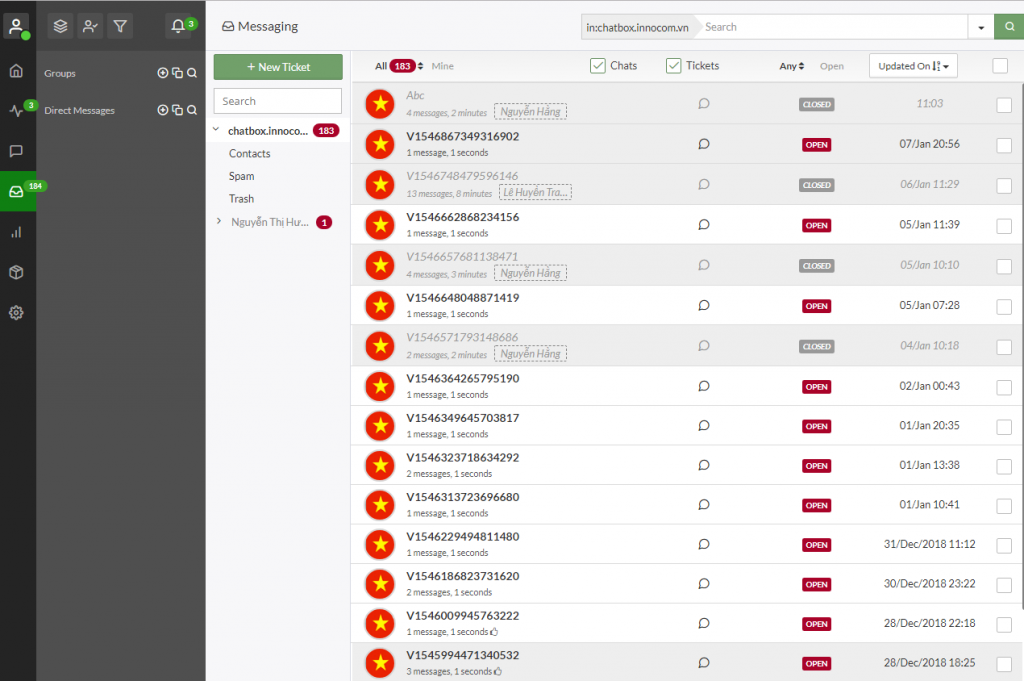
Task: Click the green search magnifier button
Action: (x=1009, y=27)
